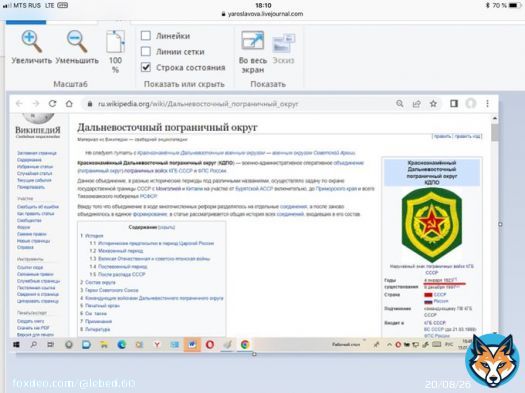Click the page scrollbar thumb
Image resolution: width=525 pixels, height=393 pixels.
pos(495,133)
